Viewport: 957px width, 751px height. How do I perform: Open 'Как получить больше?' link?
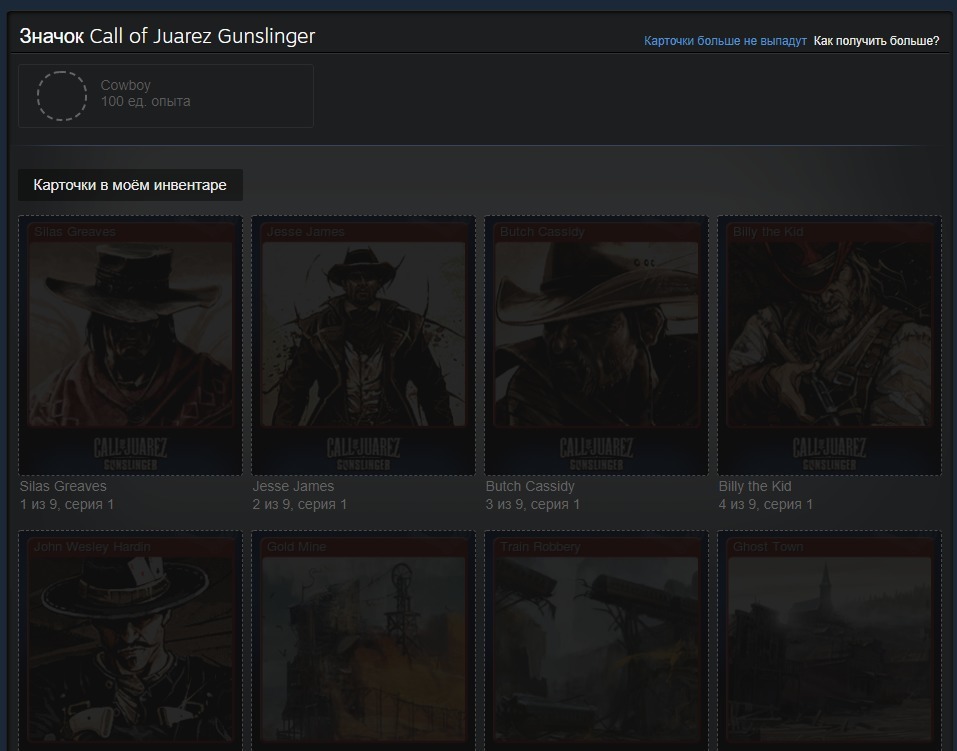pos(876,41)
